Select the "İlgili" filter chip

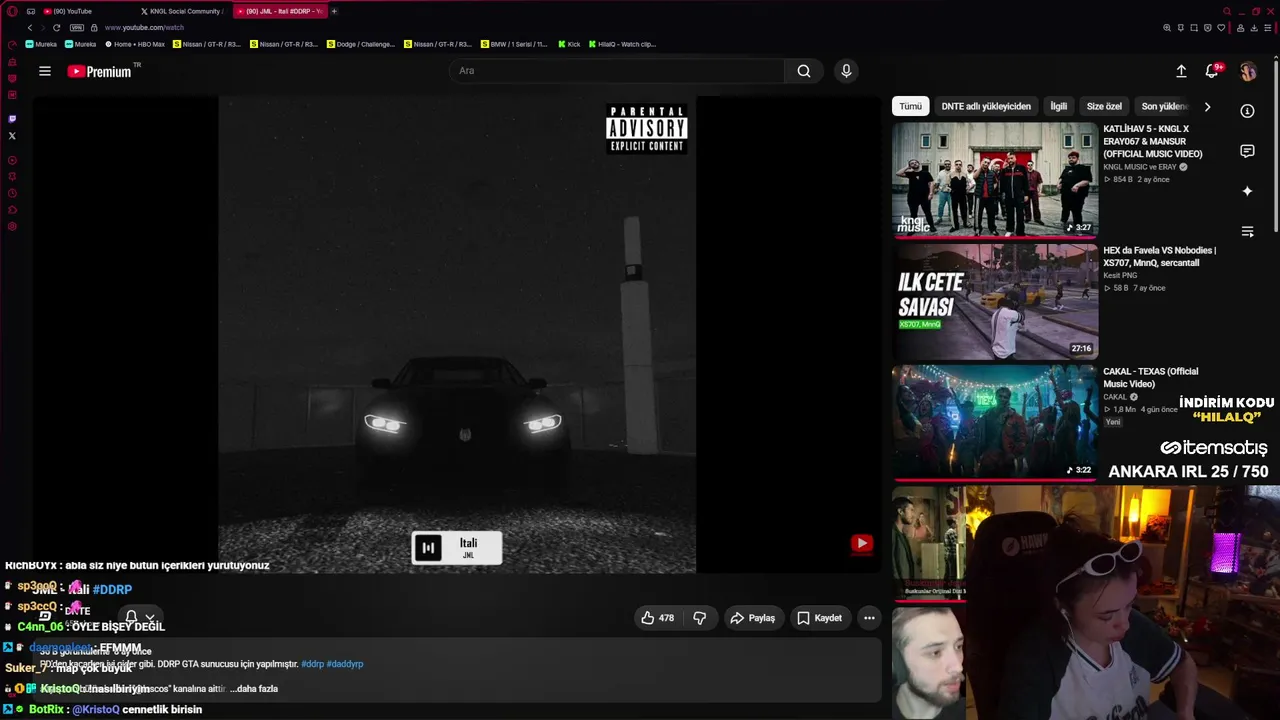(x=1059, y=106)
